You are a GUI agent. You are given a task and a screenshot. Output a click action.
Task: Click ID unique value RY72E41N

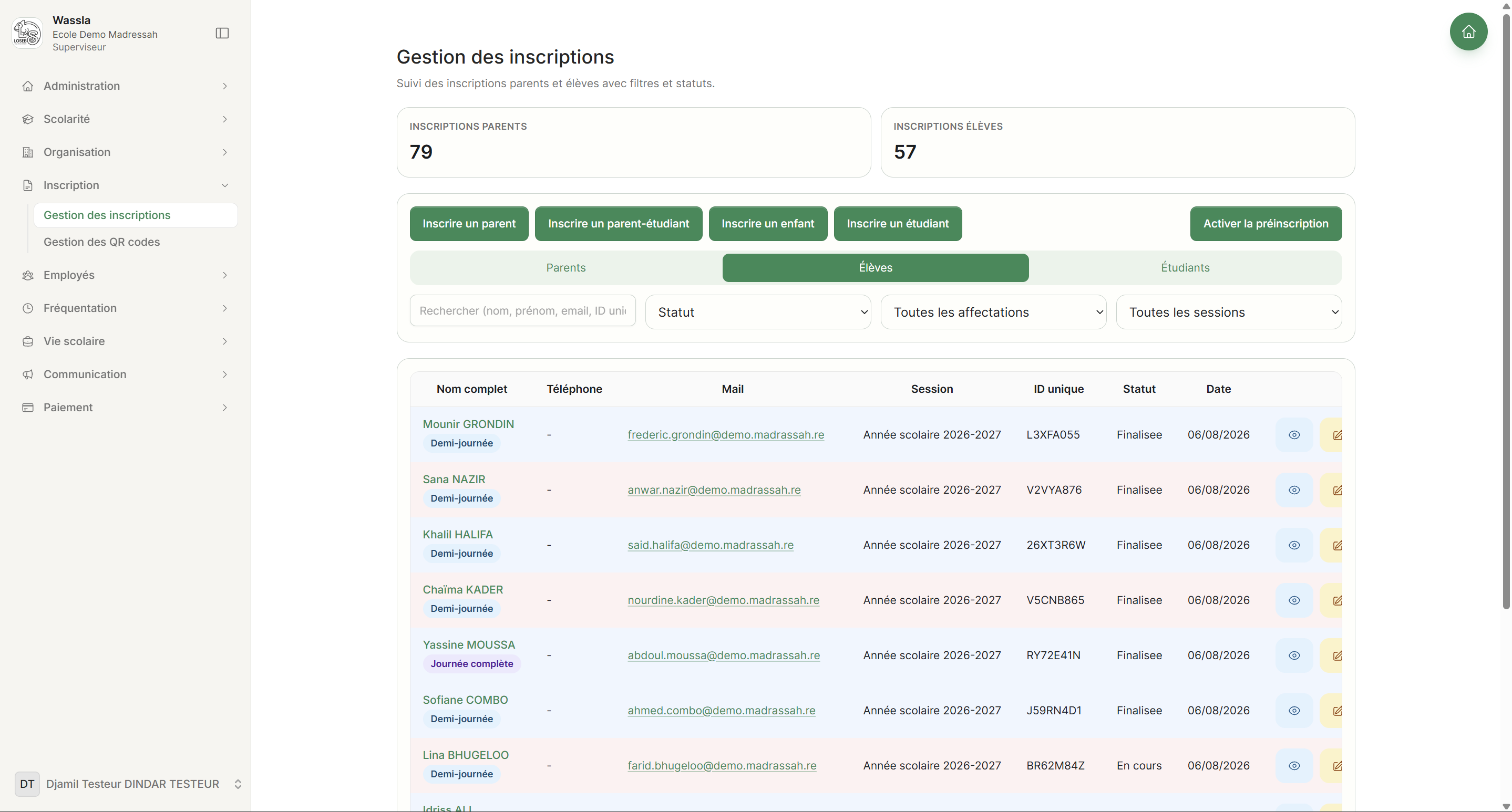(x=1053, y=655)
